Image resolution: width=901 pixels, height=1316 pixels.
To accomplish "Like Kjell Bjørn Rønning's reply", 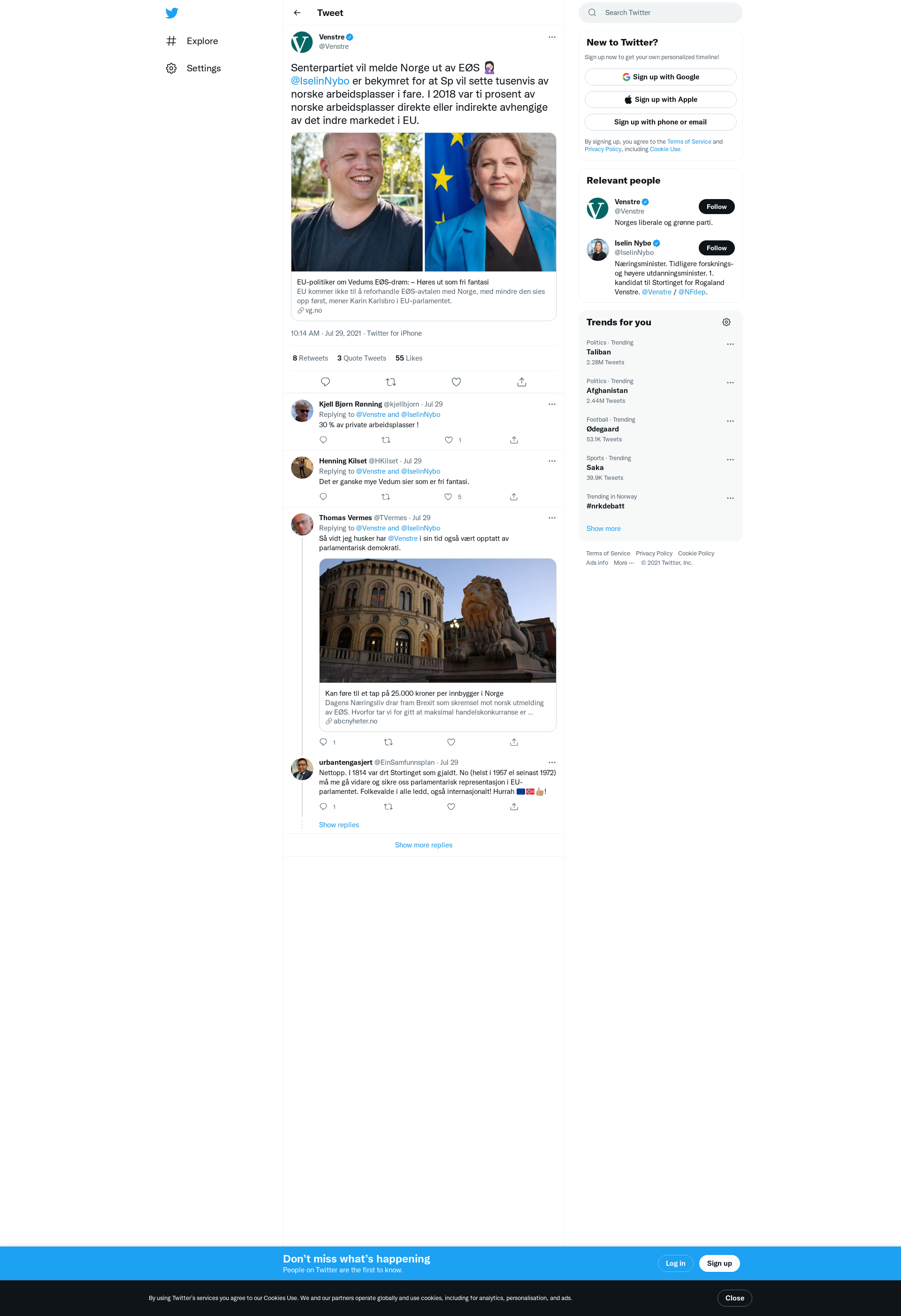I will (449, 440).
